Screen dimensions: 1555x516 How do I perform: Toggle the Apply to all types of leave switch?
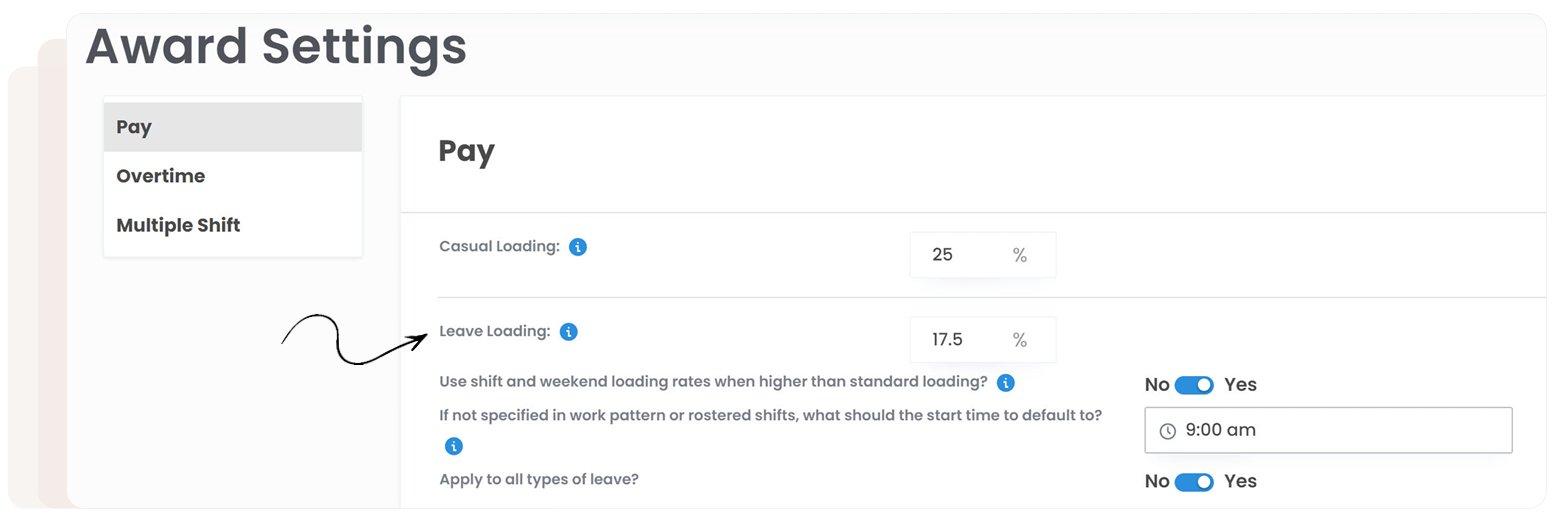1193,482
